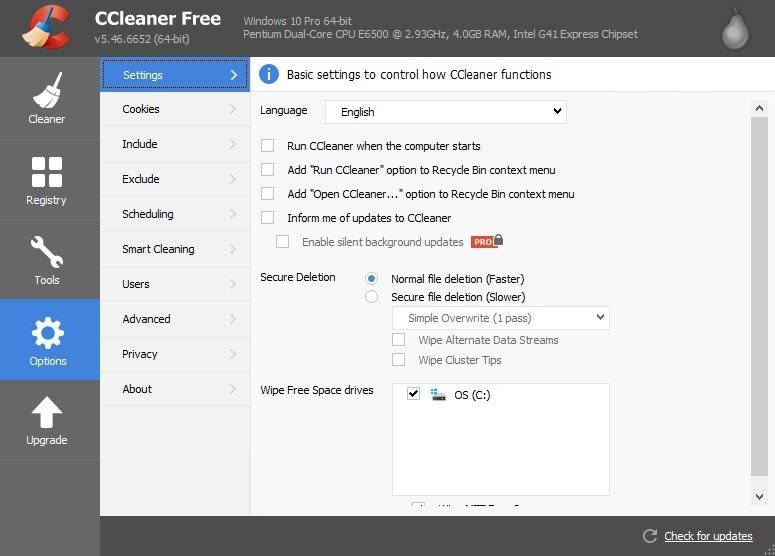Open the Registry section grid icon
775x556 pixels.
(x=47, y=172)
